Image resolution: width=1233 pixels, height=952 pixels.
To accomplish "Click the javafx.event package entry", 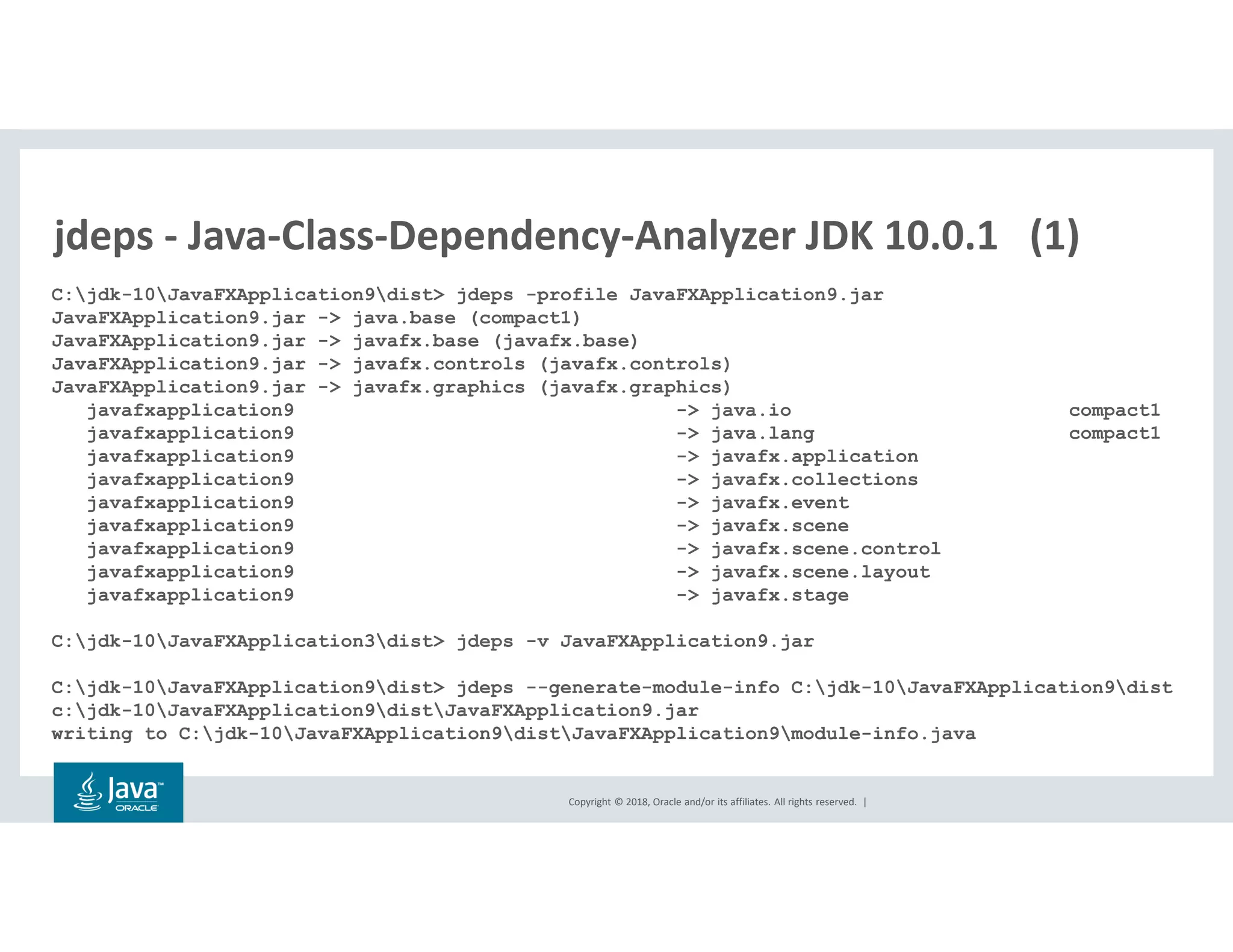I will coord(780,502).
